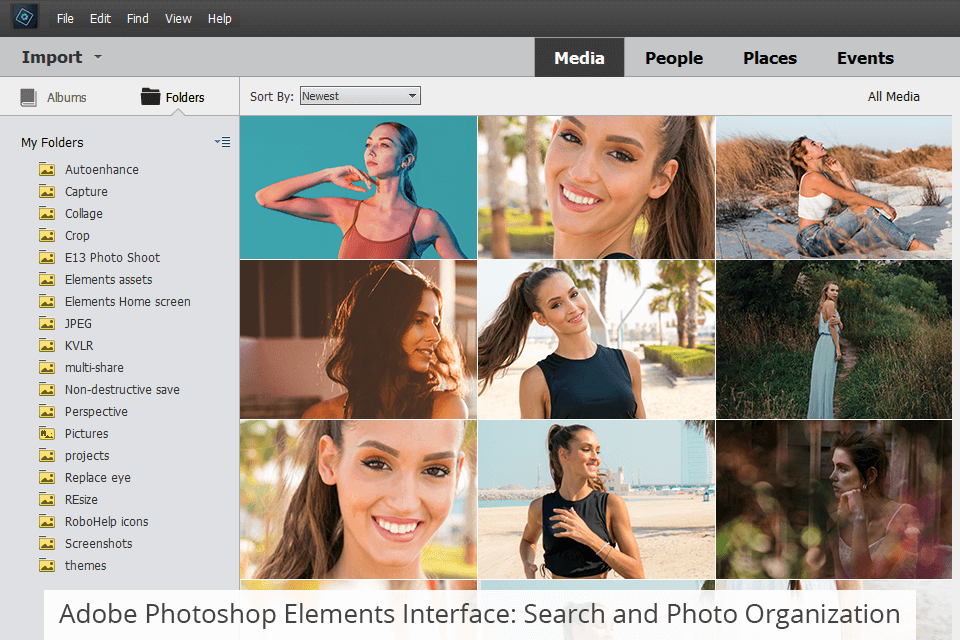The height and width of the screenshot is (640, 960).
Task: Select the projects folder
Action: tap(87, 456)
